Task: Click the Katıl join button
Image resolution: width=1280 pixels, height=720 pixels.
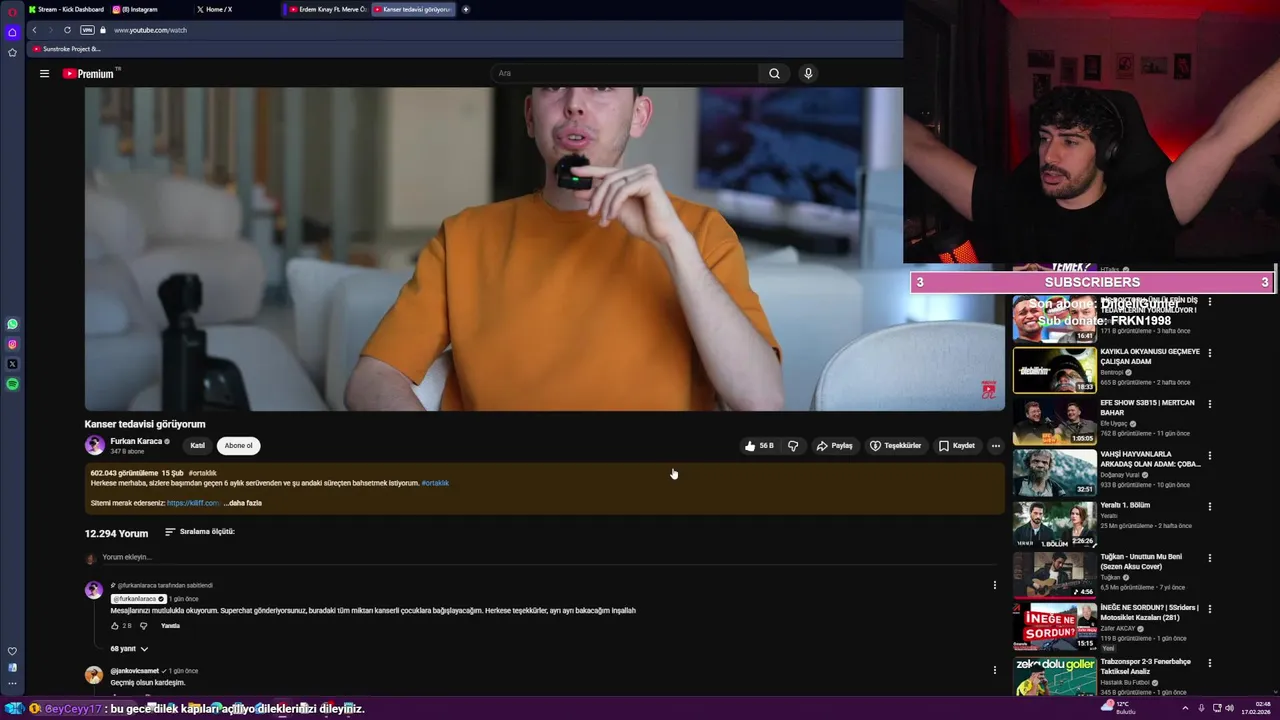Action: 198,446
